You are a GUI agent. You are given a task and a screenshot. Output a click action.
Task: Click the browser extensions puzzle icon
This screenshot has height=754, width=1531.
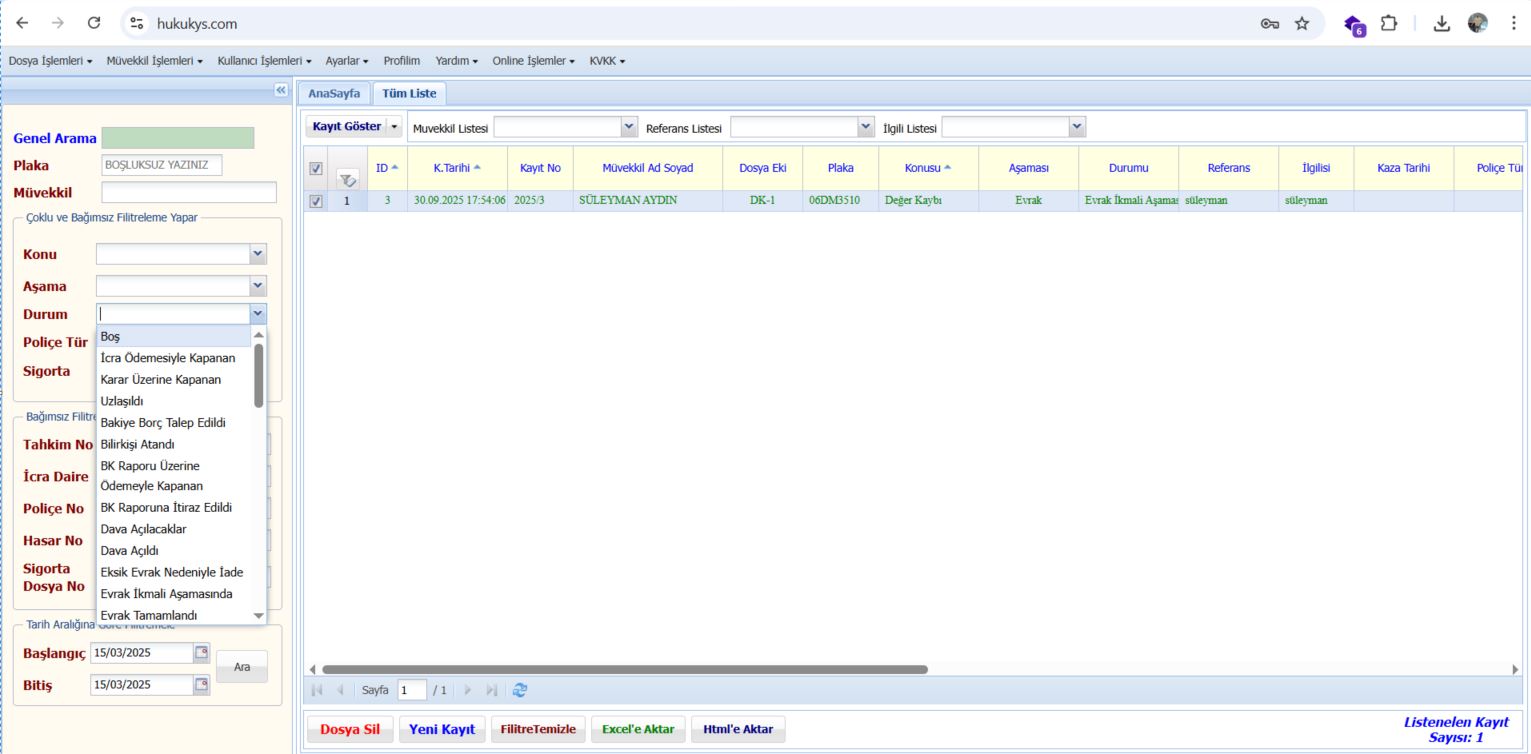[x=1388, y=23]
